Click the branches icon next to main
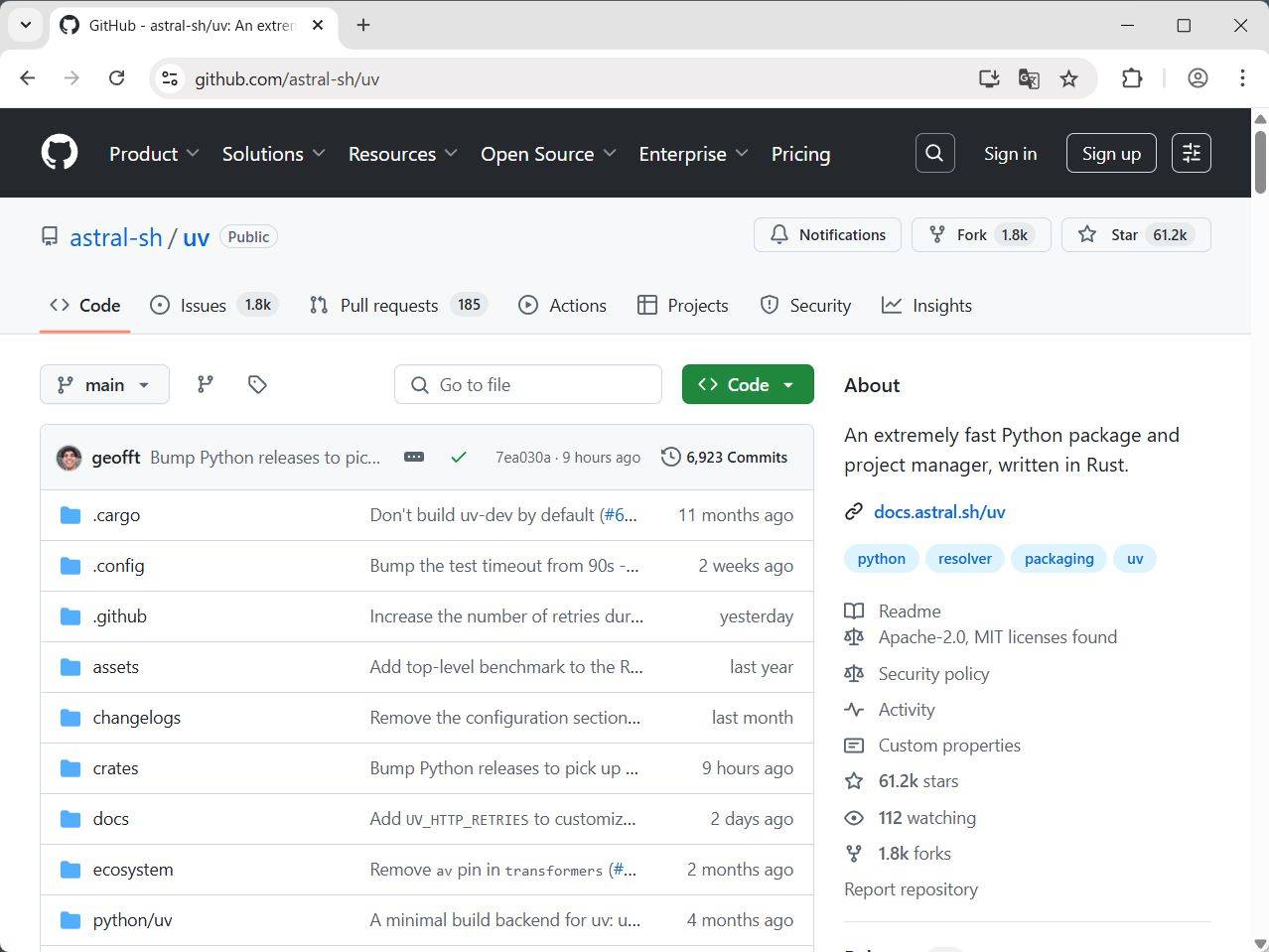The image size is (1269, 952). 206,384
